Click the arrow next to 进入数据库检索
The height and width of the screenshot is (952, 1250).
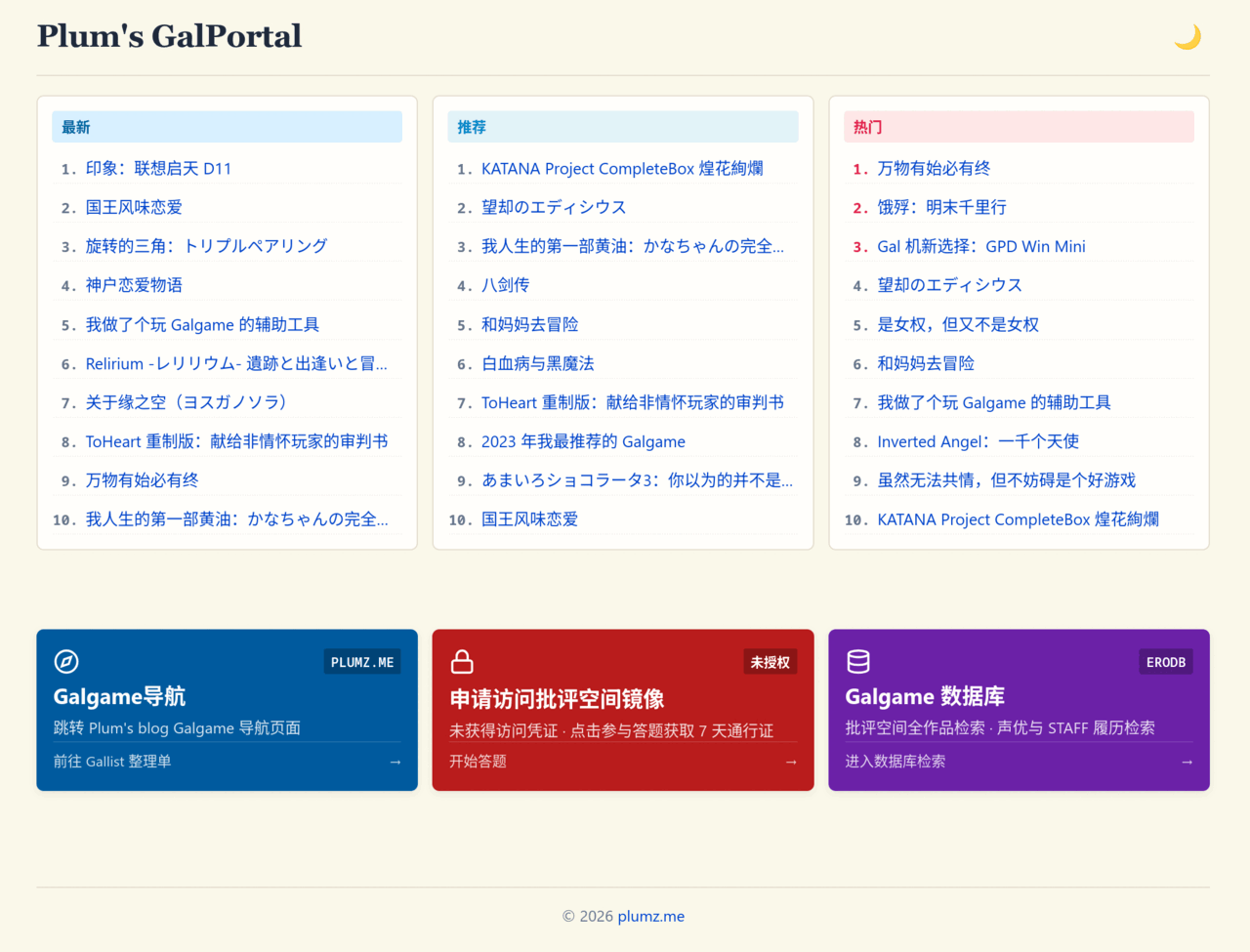point(1187,762)
